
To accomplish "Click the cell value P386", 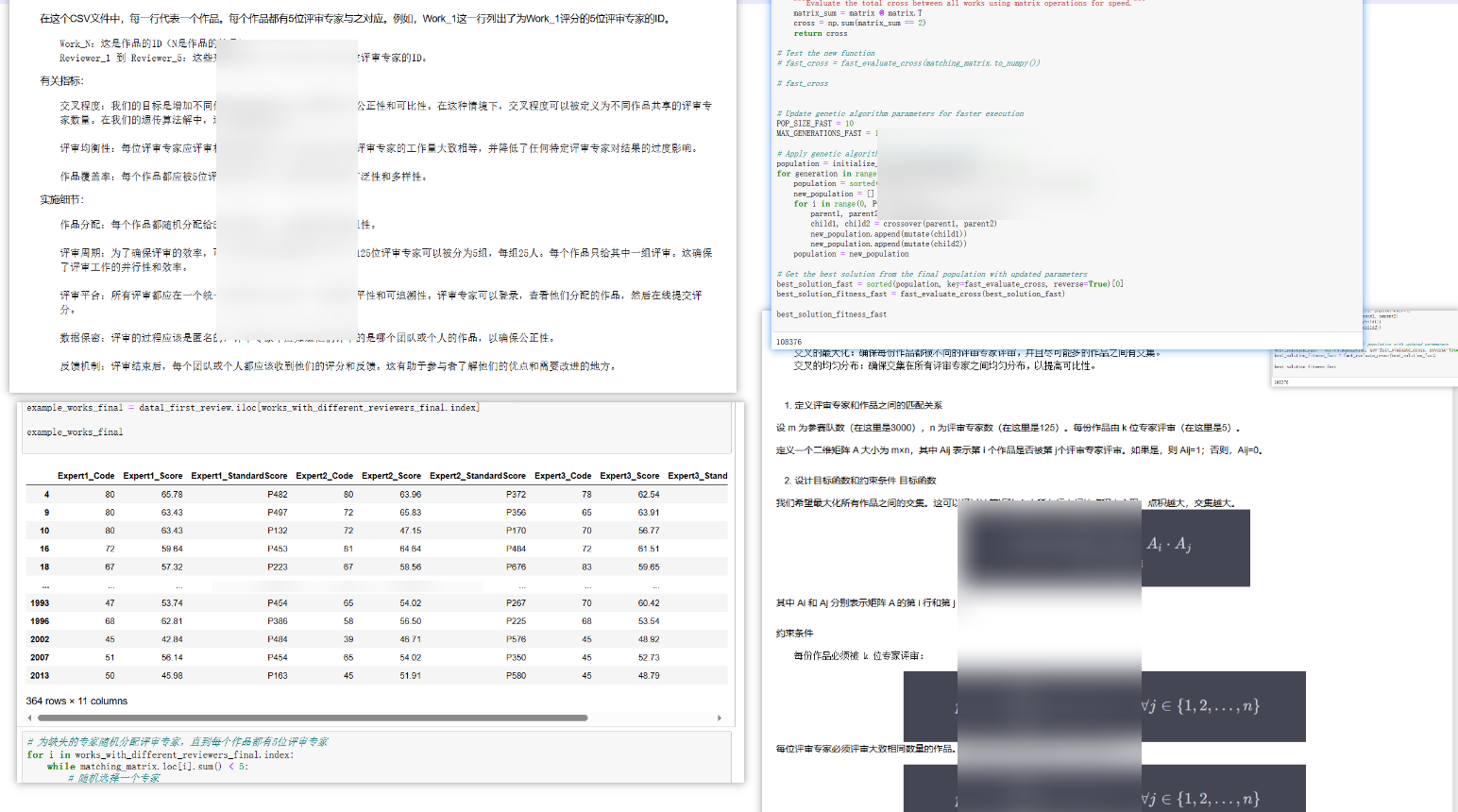I will [278, 621].
